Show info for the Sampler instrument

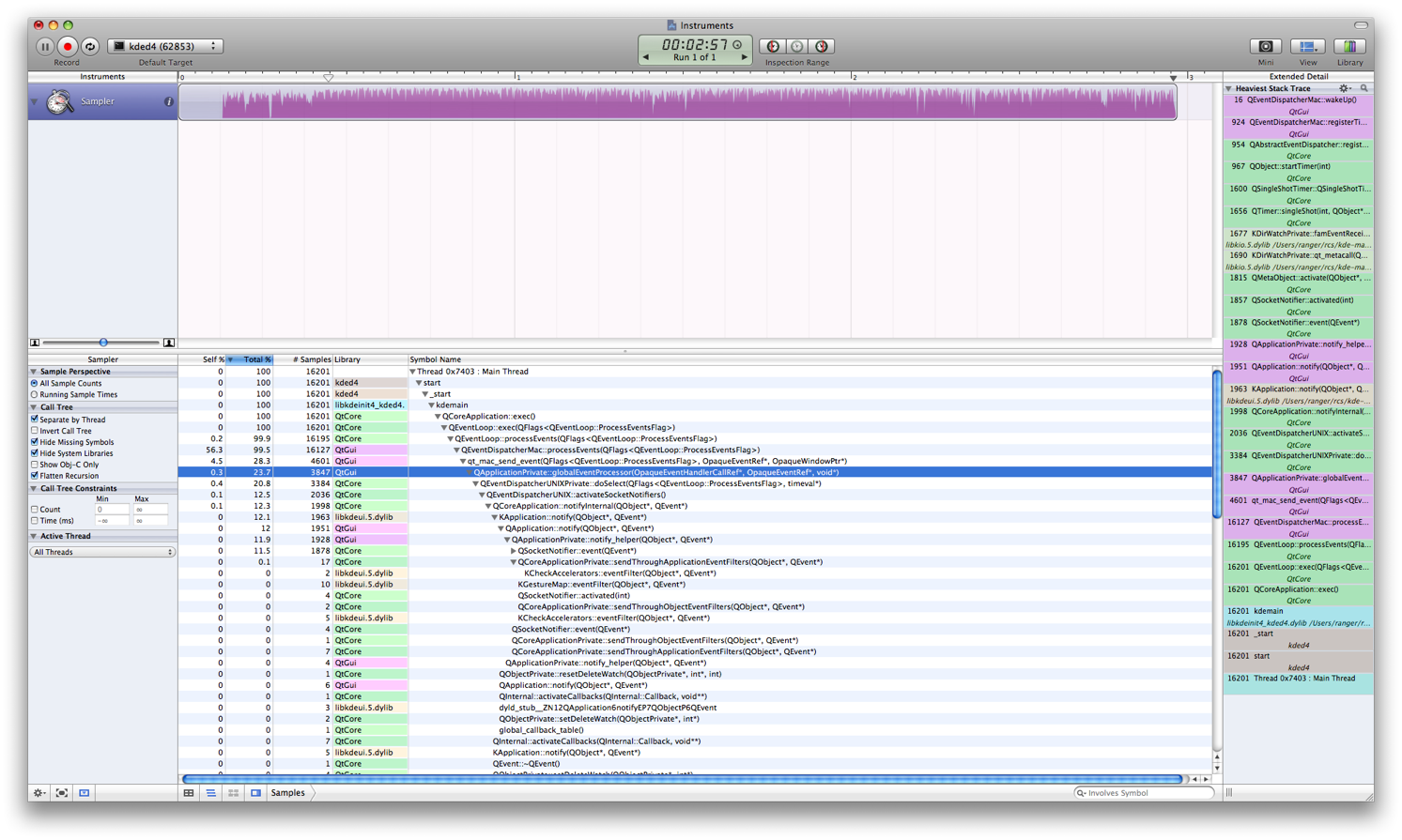pyautogui.click(x=169, y=101)
